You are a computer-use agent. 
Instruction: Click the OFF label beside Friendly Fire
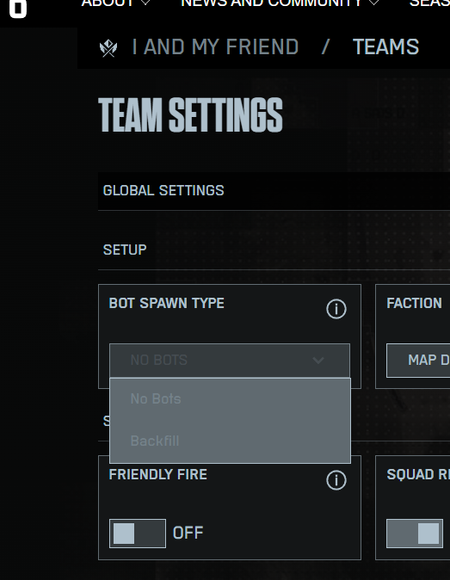[188, 533]
